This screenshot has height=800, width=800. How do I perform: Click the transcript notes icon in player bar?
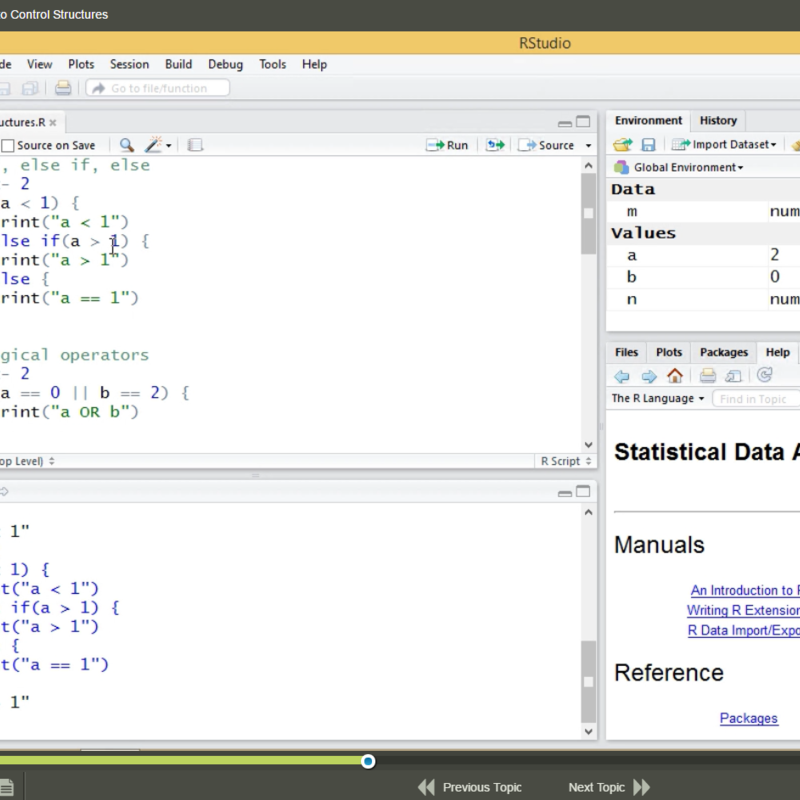pos(7,787)
